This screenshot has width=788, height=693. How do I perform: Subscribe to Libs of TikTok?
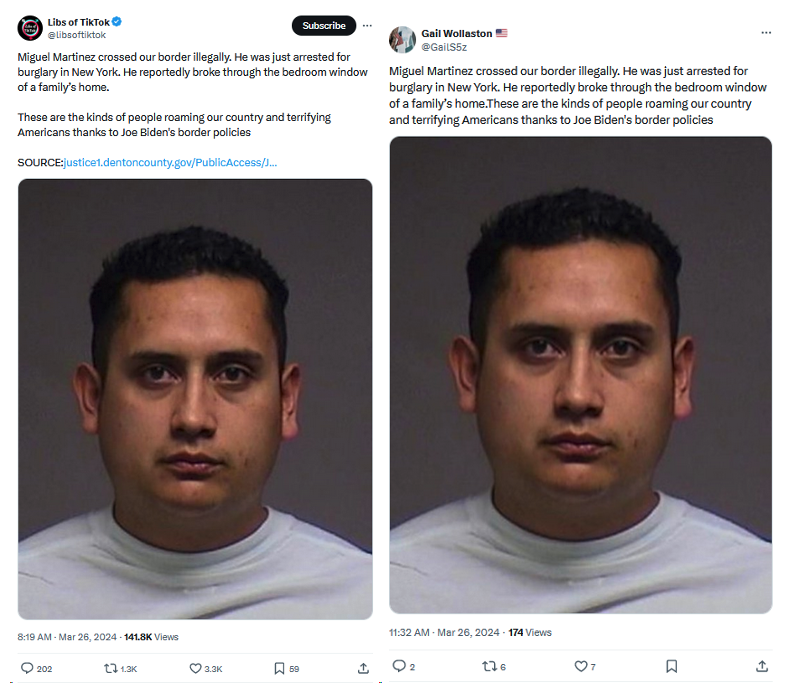[324, 26]
